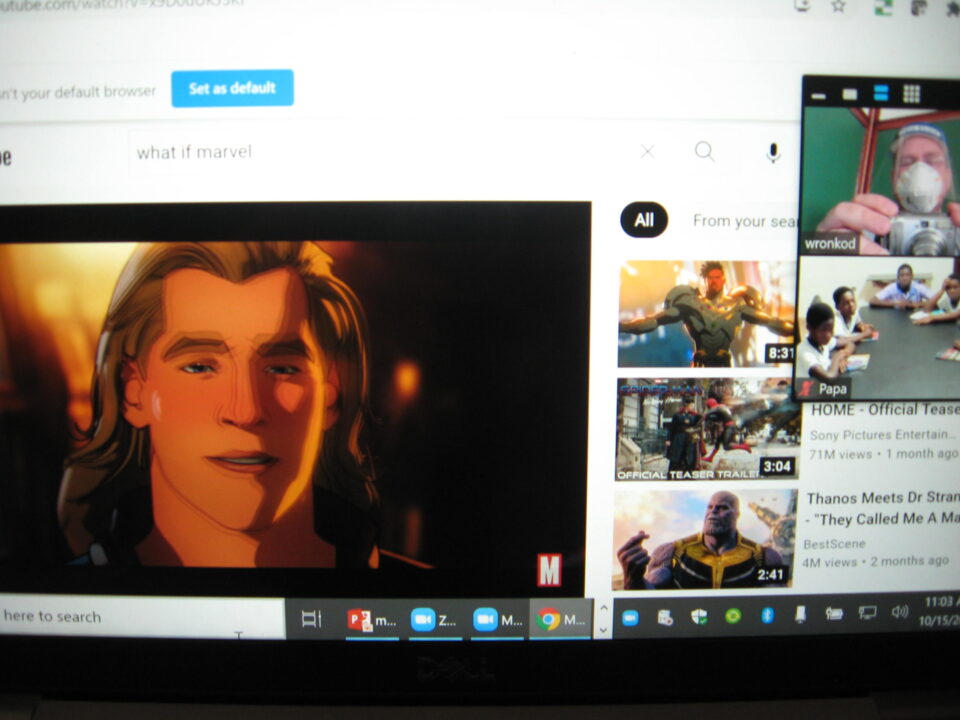The height and width of the screenshot is (720, 960).
Task: Click the "what if marvel" search field
Action: (x=380, y=152)
